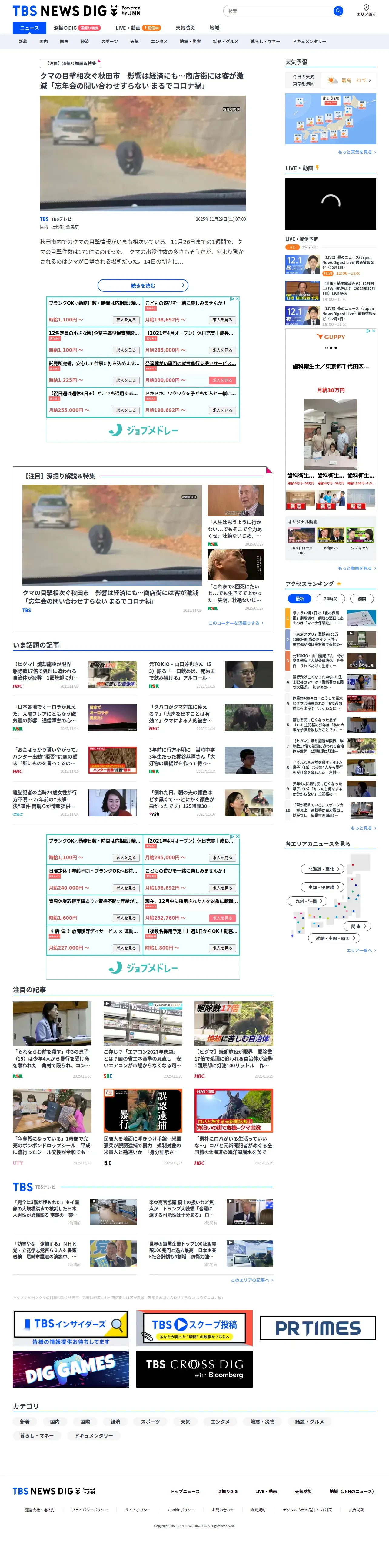
Task: Play the JNNドローンDIG original video
Action: (301, 535)
